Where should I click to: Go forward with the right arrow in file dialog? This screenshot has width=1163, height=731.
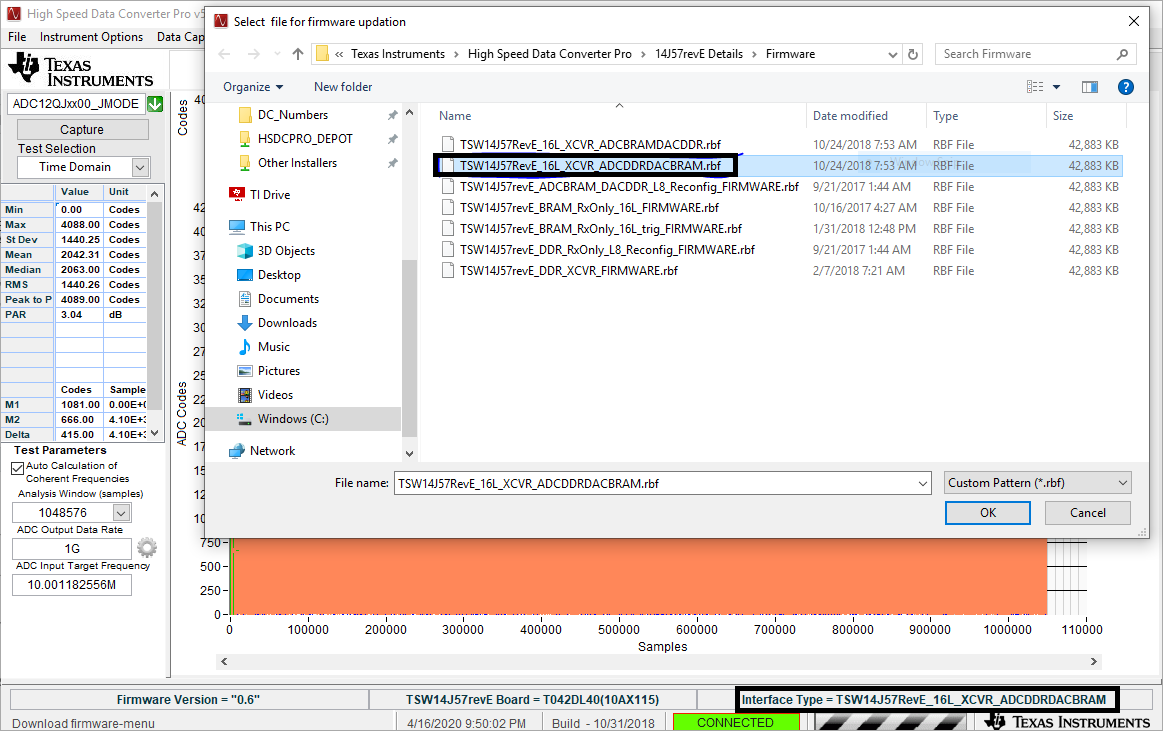point(253,54)
